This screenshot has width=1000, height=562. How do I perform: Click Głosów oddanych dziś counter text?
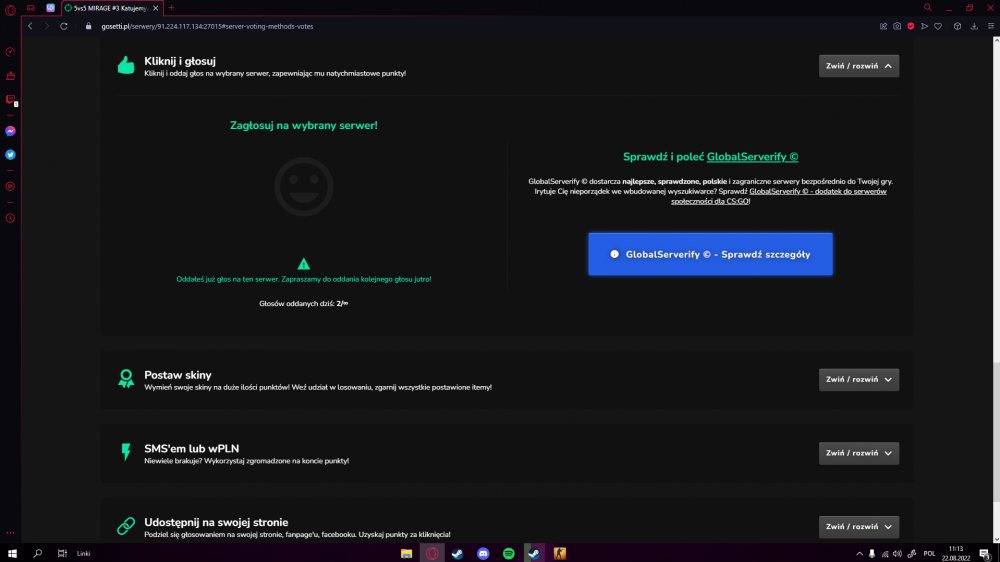304,304
